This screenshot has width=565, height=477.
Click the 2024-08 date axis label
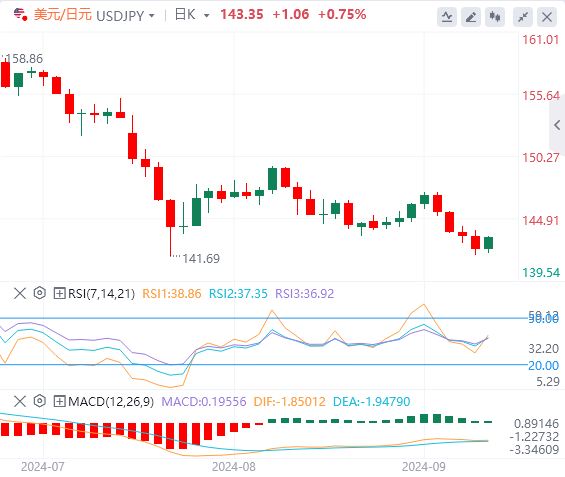click(233, 467)
